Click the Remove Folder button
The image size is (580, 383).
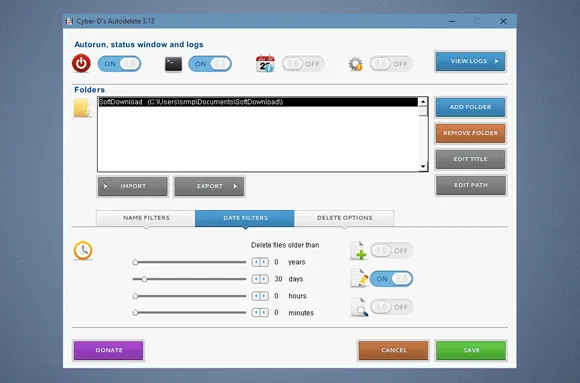[470, 133]
